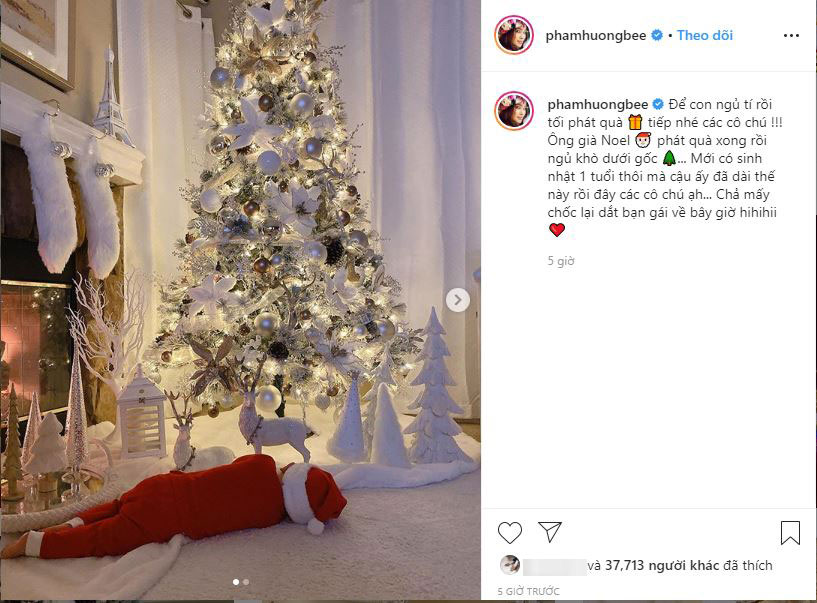Click the 5 giờ timestamp under caption
This screenshot has width=817, height=603.
point(561,261)
